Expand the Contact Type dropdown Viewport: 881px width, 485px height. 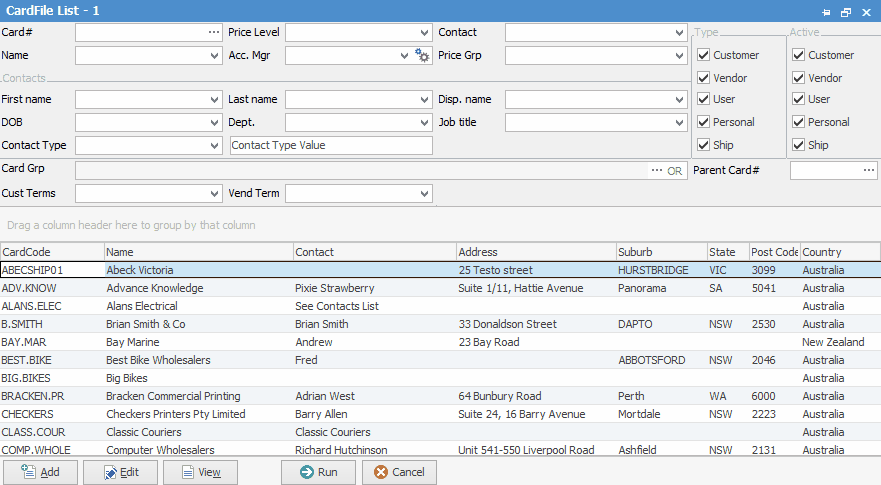pos(214,146)
